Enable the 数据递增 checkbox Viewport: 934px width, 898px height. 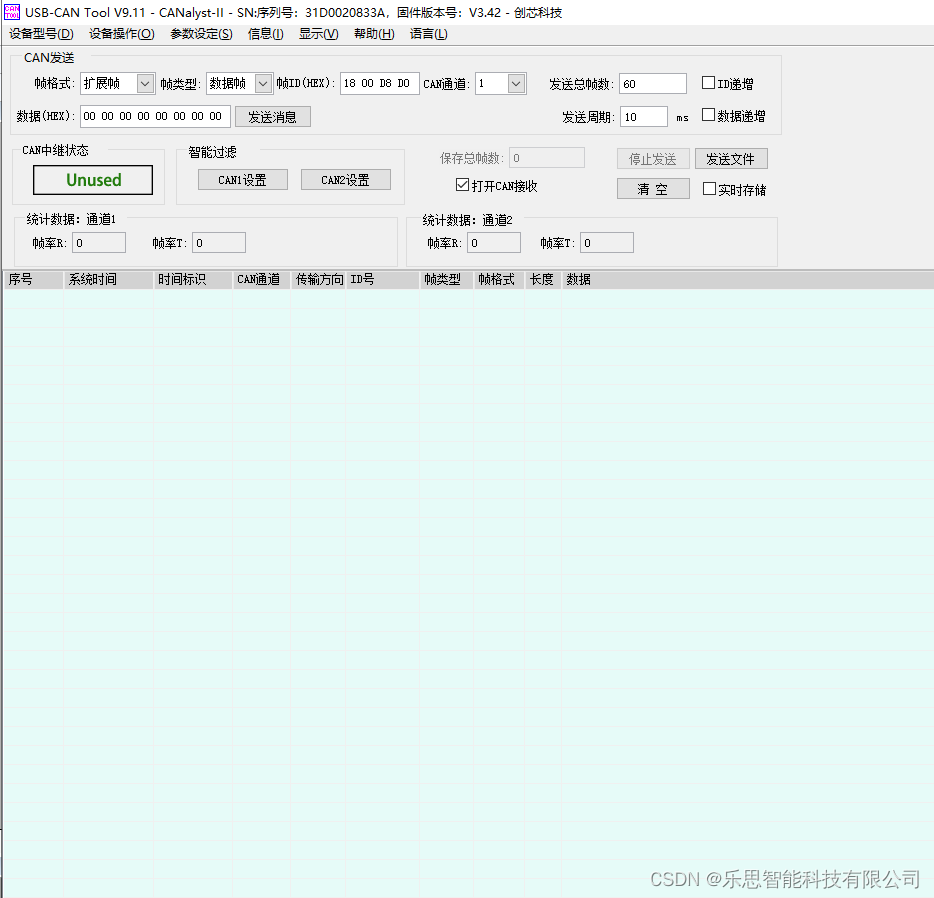click(708, 114)
